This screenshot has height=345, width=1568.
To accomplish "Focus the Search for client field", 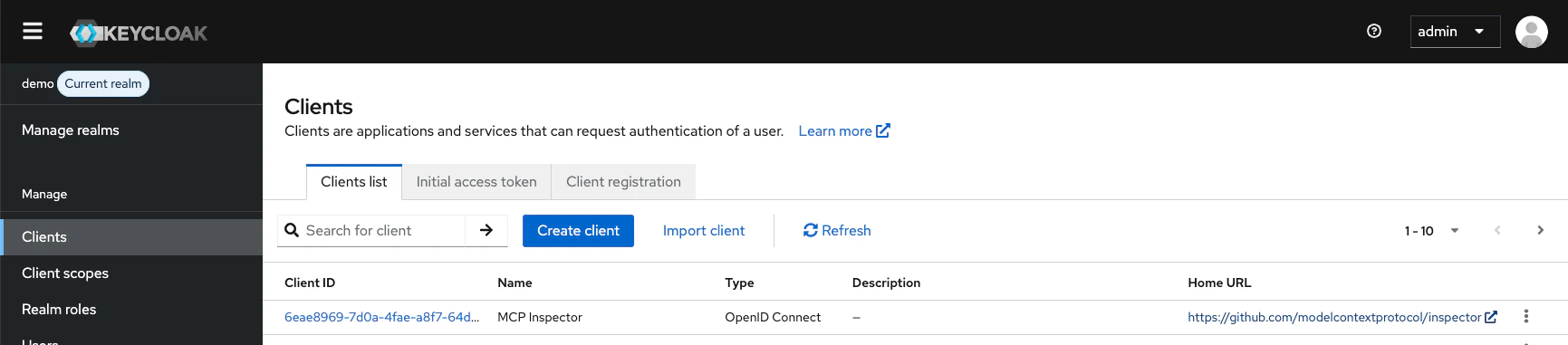I will click(371, 231).
